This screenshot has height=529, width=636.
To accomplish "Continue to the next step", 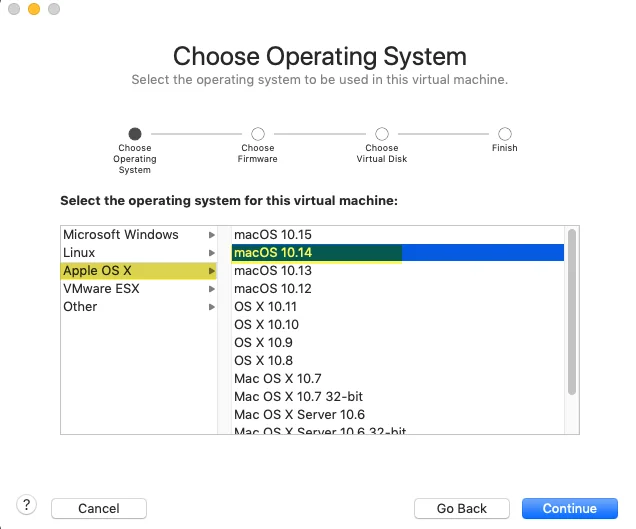I will [569, 508].
